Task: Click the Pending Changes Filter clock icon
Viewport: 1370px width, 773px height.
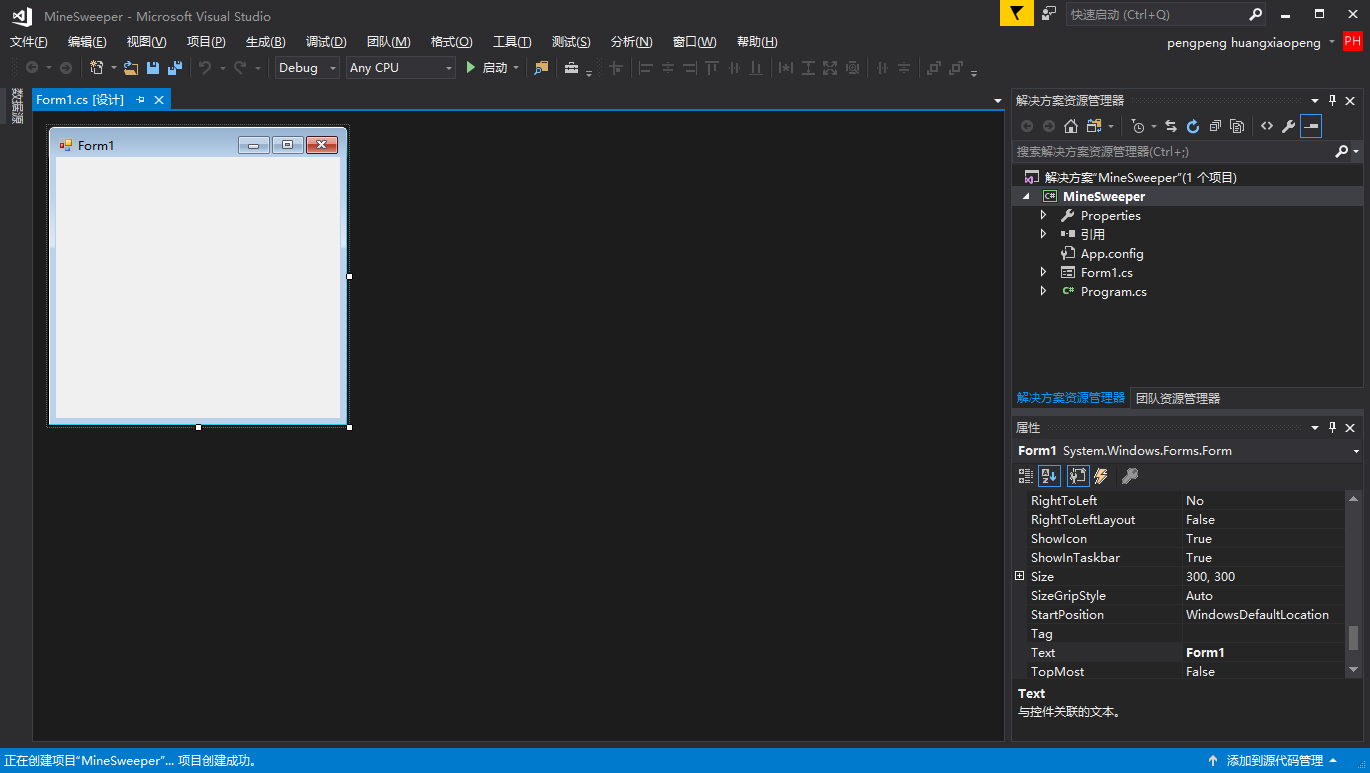Action: (1138, 126)
